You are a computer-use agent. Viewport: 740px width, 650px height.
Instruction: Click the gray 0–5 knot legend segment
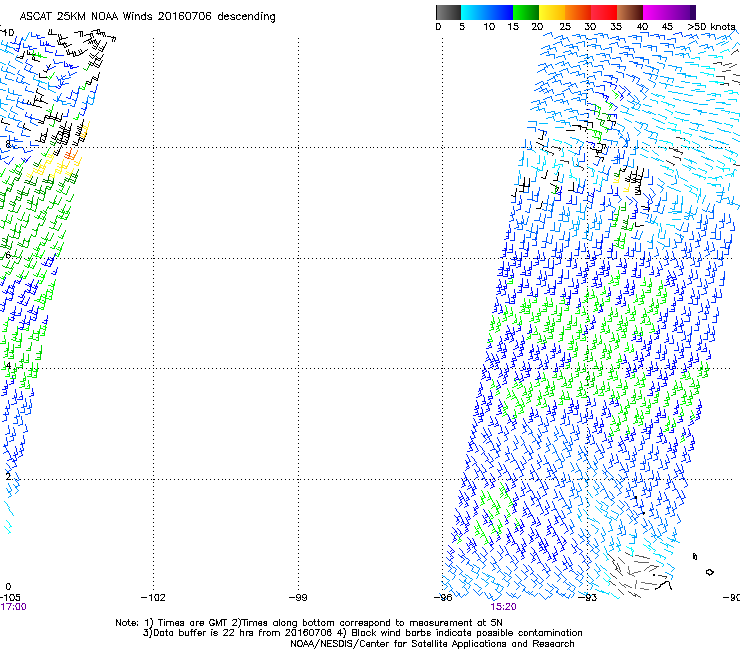click(448, 12)
